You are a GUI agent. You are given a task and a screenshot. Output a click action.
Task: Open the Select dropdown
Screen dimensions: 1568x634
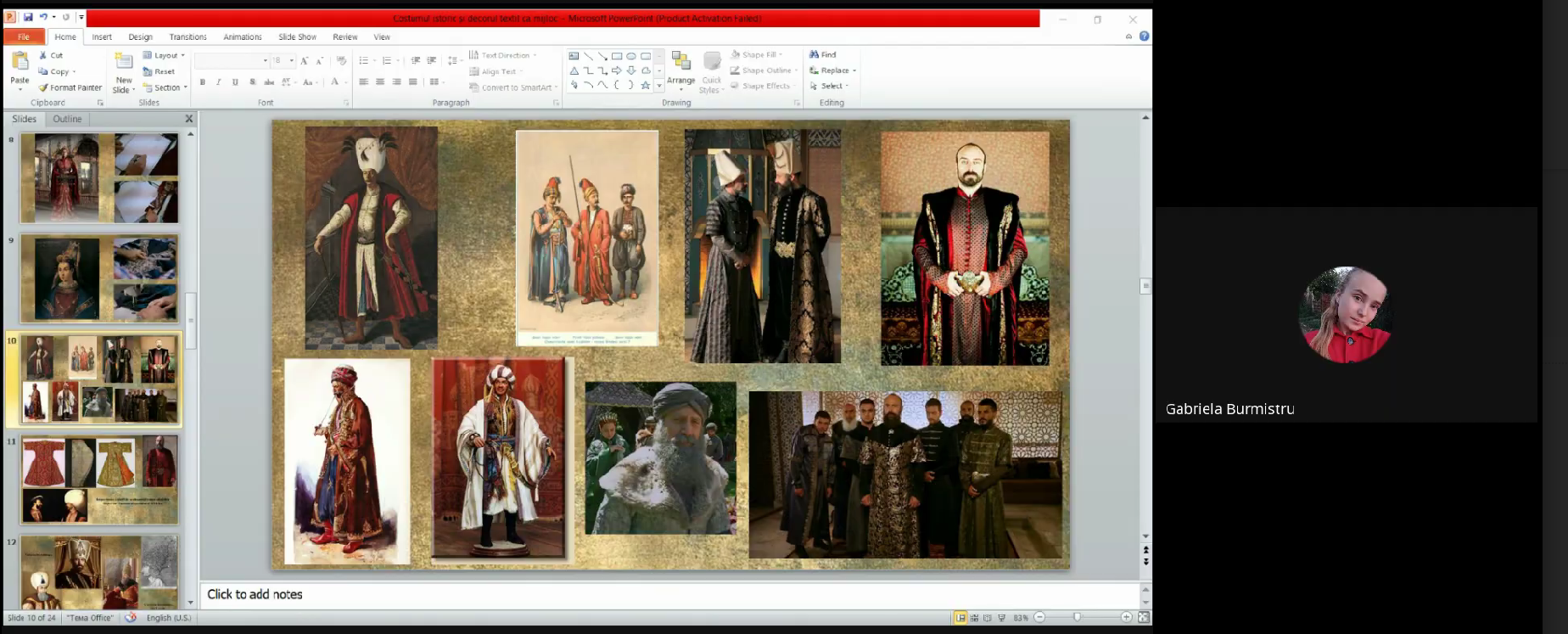point(829,86)
